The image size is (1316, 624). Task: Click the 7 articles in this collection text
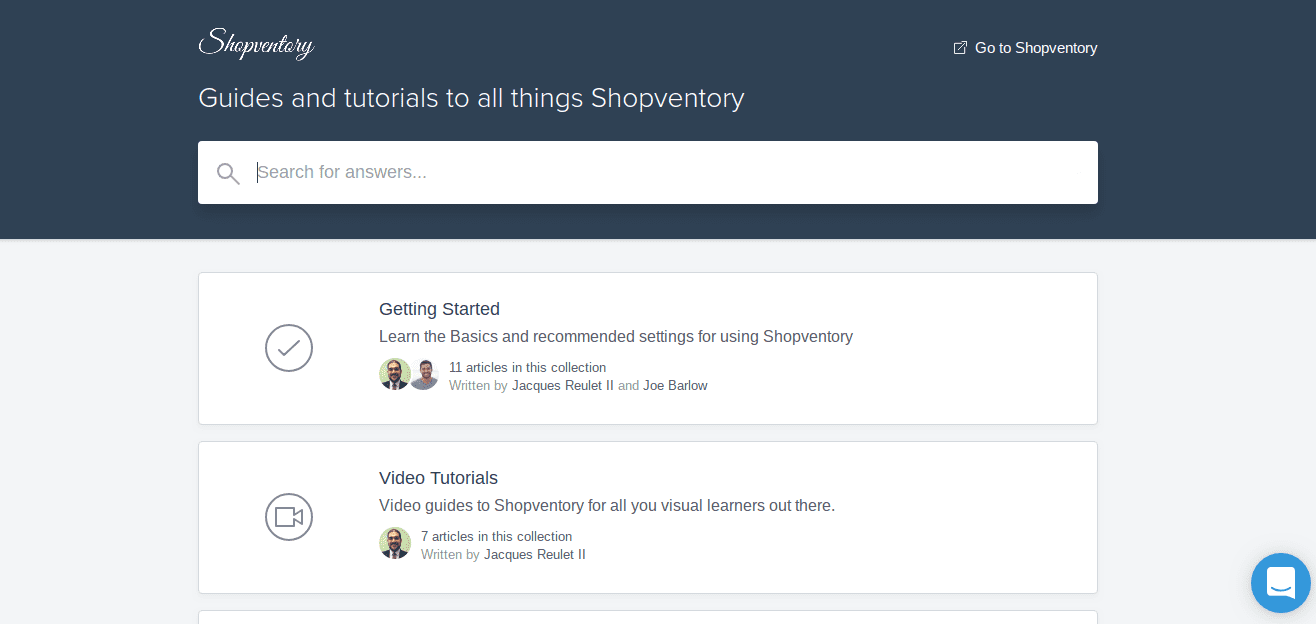point(496,536)
